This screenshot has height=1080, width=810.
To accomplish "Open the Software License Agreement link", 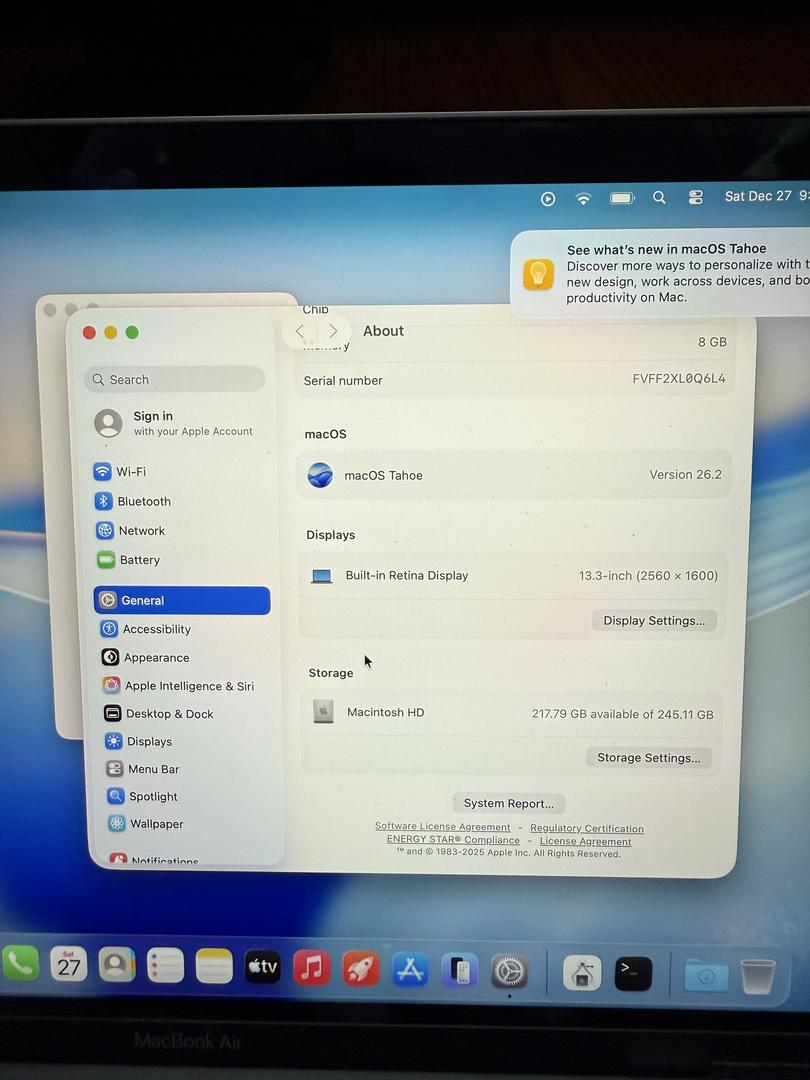I will [x=442, y=827].
